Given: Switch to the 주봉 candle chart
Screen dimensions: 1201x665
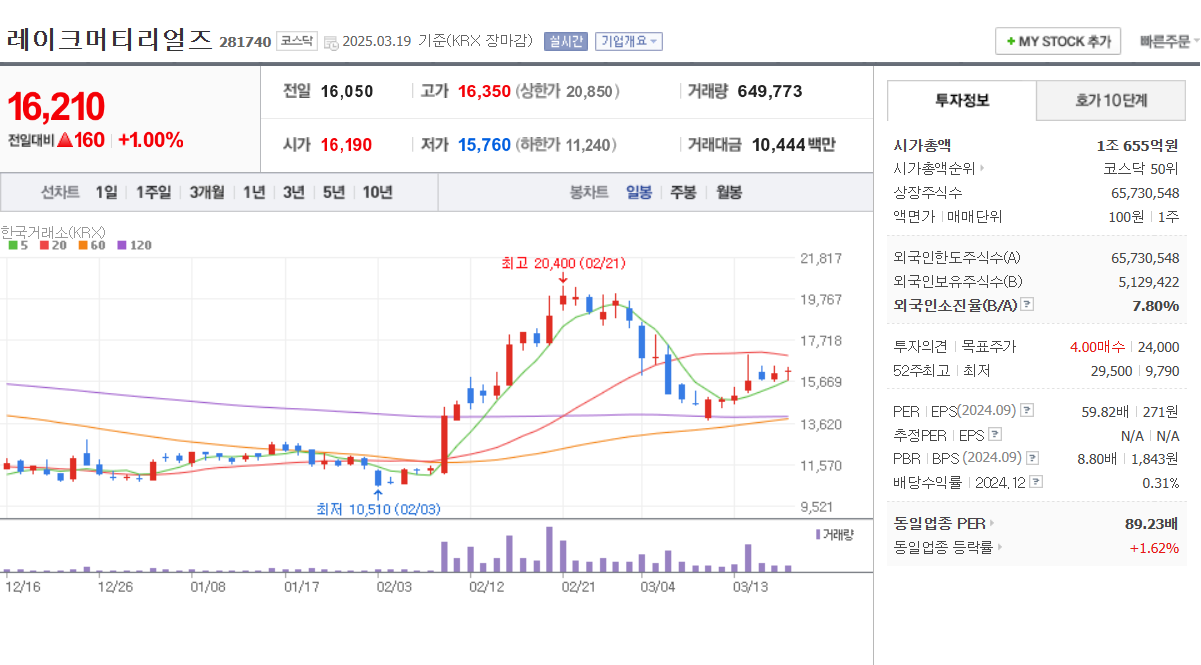Looking at the screenshot, I should click(683, 192).
